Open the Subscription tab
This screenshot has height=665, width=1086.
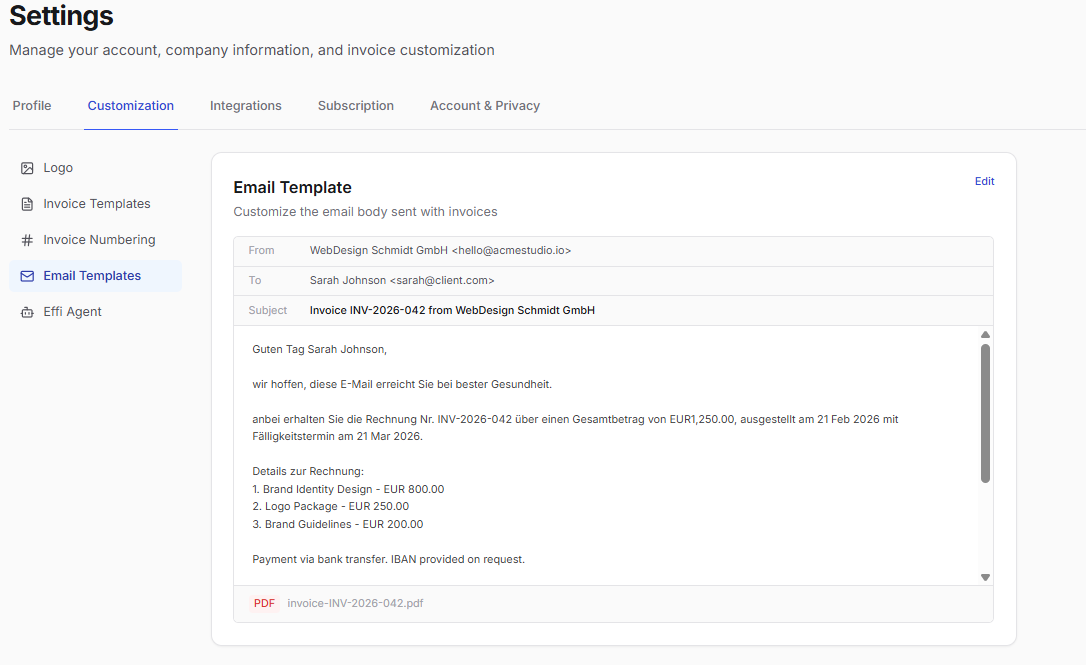click(x=356, y=106)
